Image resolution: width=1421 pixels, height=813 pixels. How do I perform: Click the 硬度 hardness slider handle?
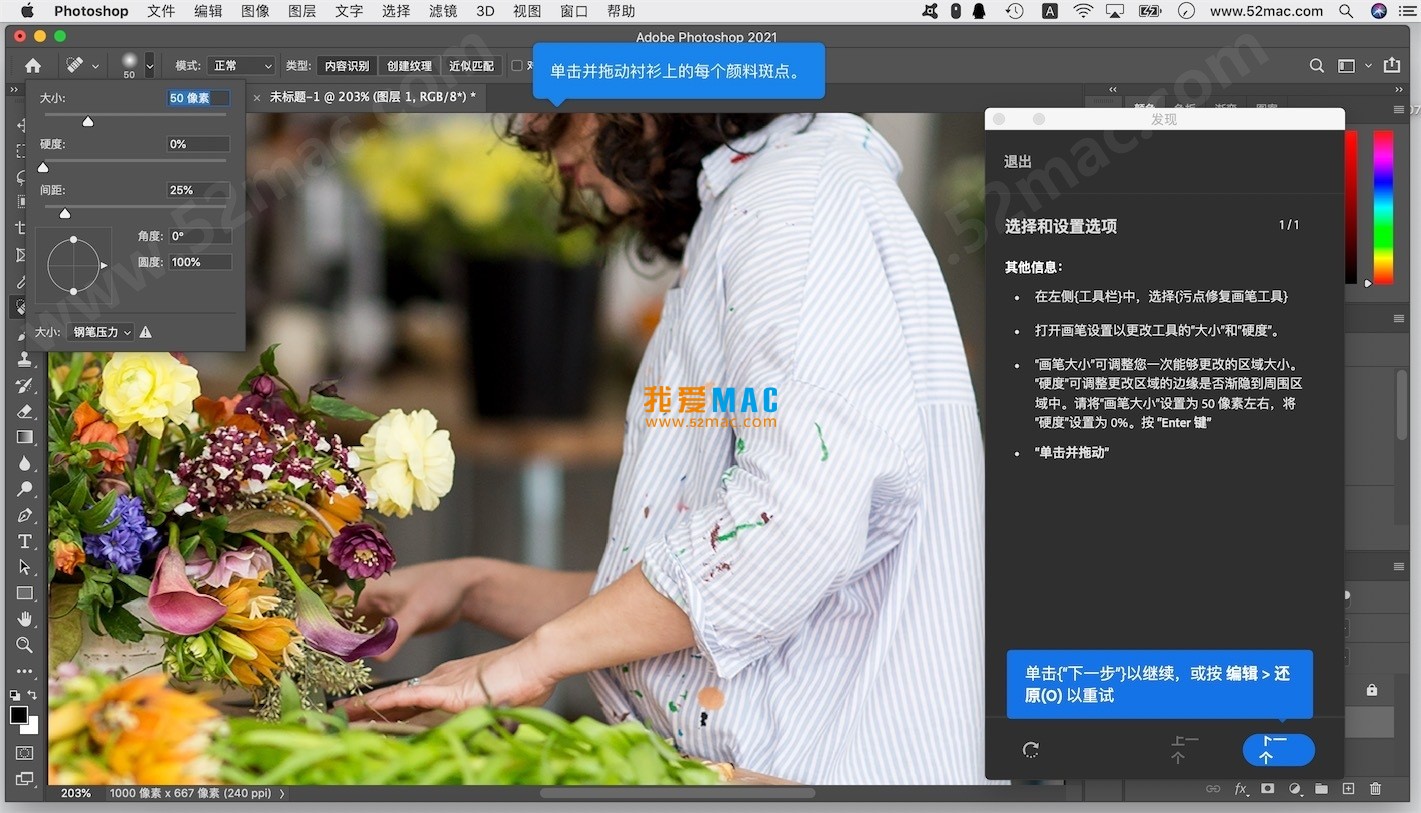tap(43, 168)
